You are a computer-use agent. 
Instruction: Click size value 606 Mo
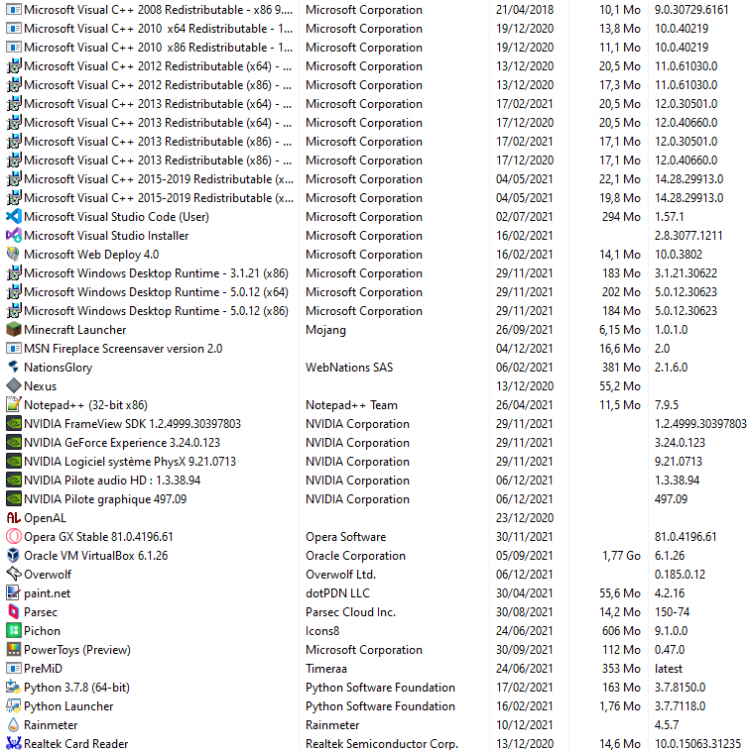pyautogui.click(x=621, y=631)
